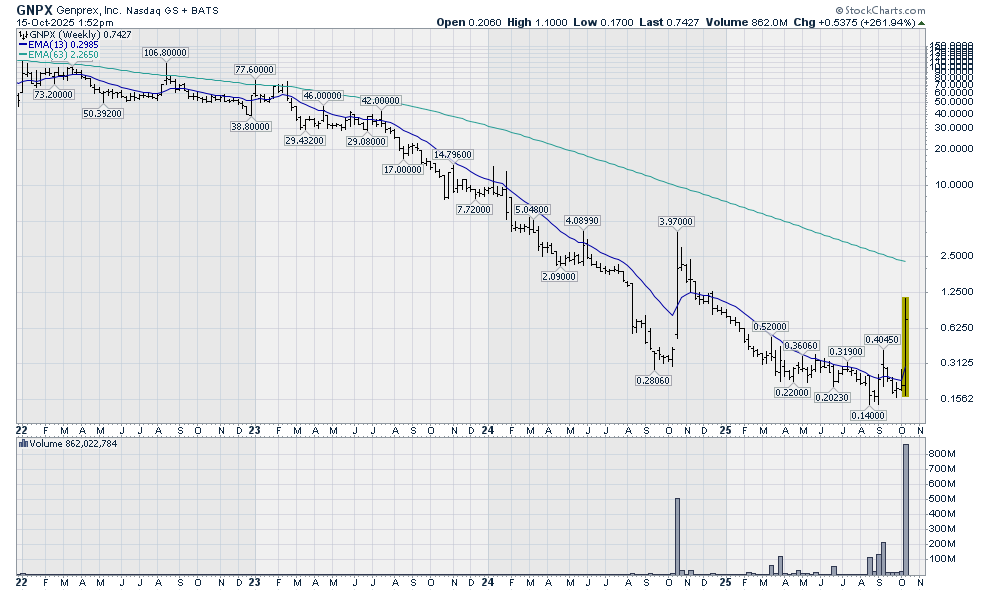Click the yellow highlighted final price bar

[905, 345]
